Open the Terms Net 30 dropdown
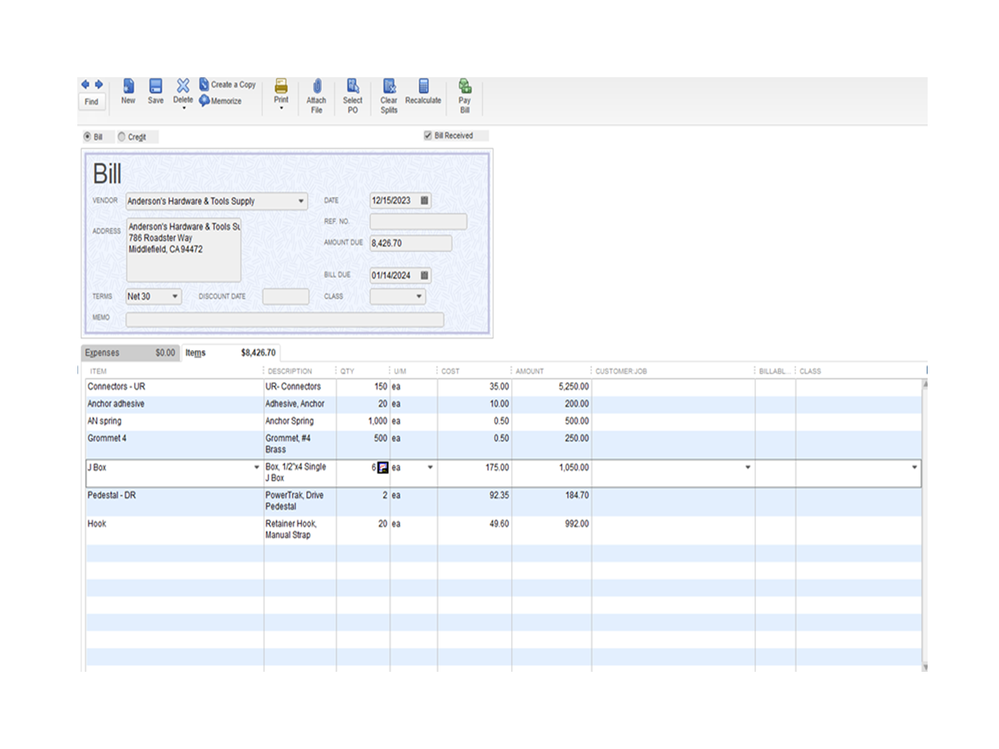 [x=175, y=297]
